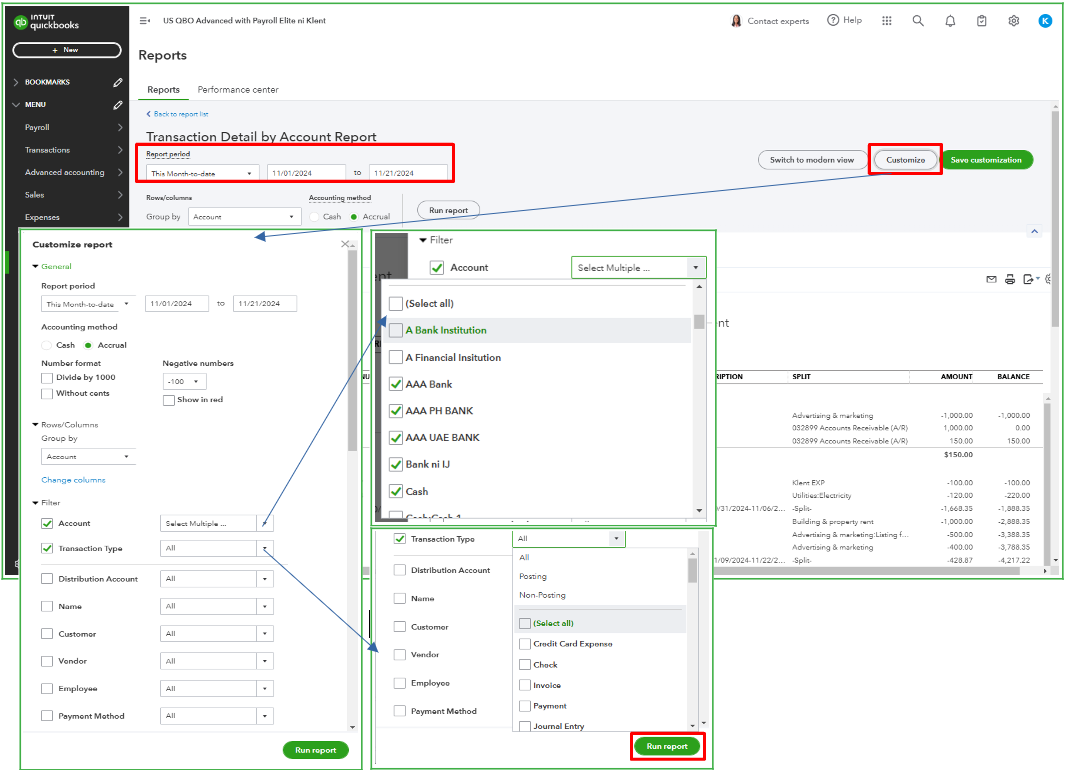This screenshot has width=1066, height=770.
Task: Toggle the hamburger menu icon
Action: 145,21
